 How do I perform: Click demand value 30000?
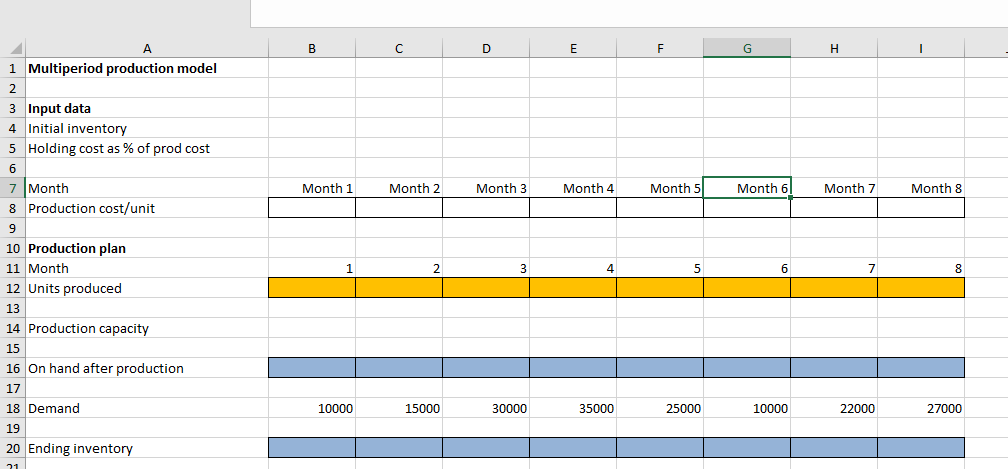point(486,408)
